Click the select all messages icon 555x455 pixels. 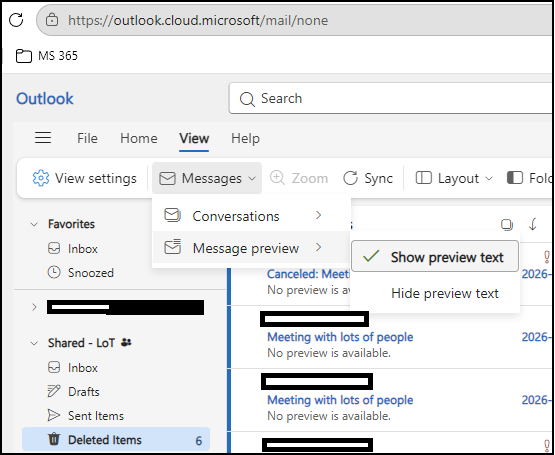pos(507,224)
